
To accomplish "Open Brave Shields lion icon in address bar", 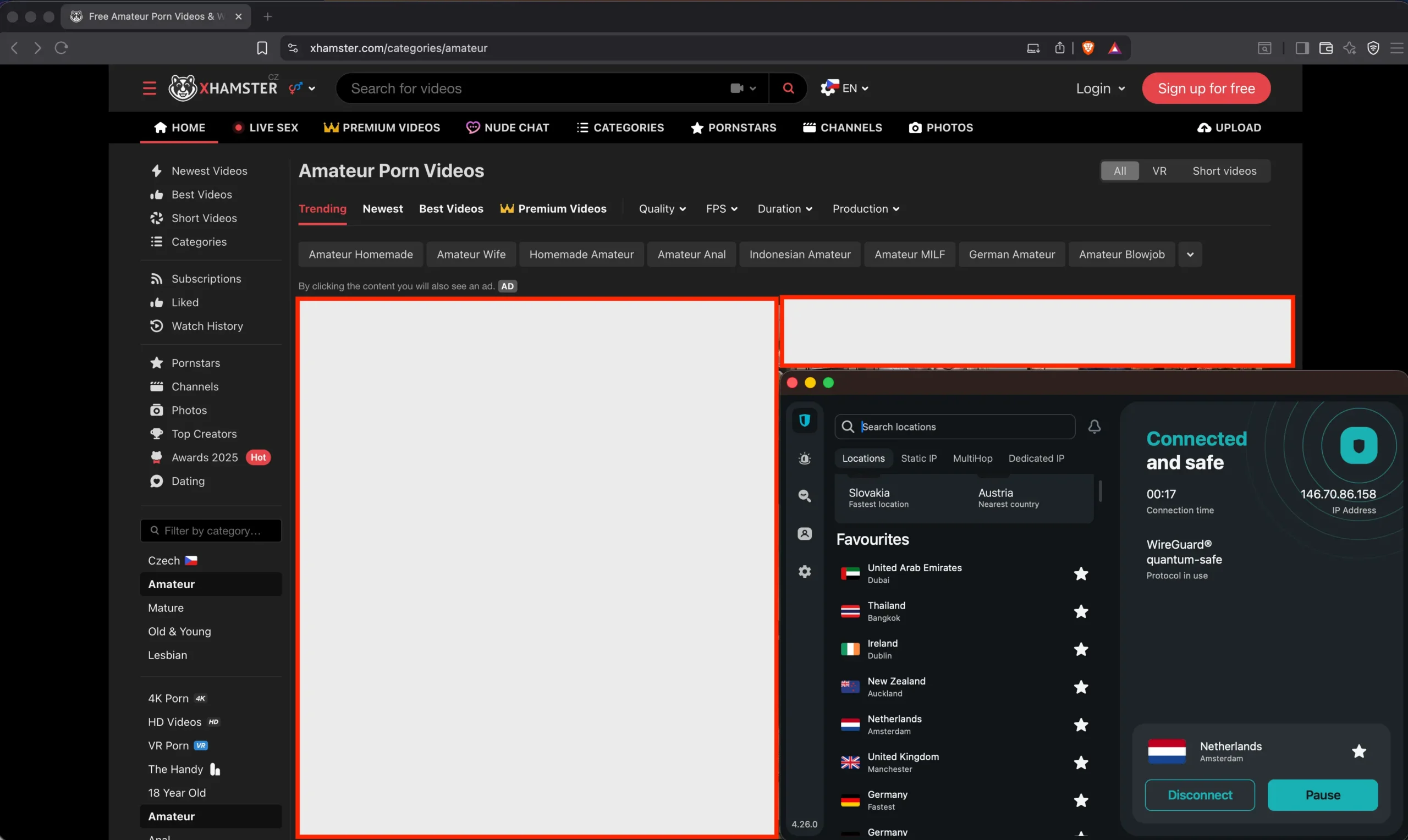I will click(1087, 48).
